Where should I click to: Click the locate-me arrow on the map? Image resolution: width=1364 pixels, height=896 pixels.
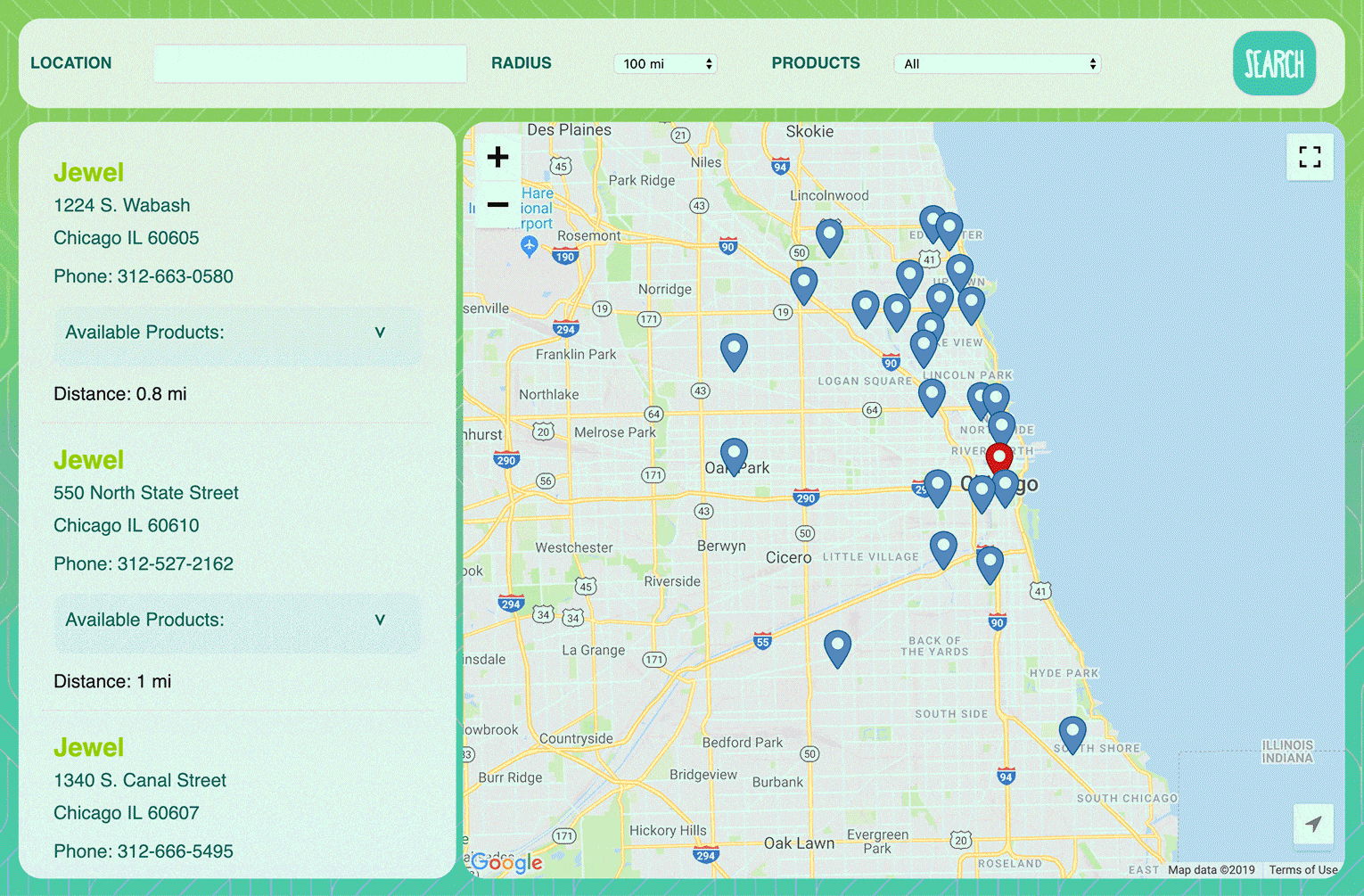click(x=1313, y=824)
